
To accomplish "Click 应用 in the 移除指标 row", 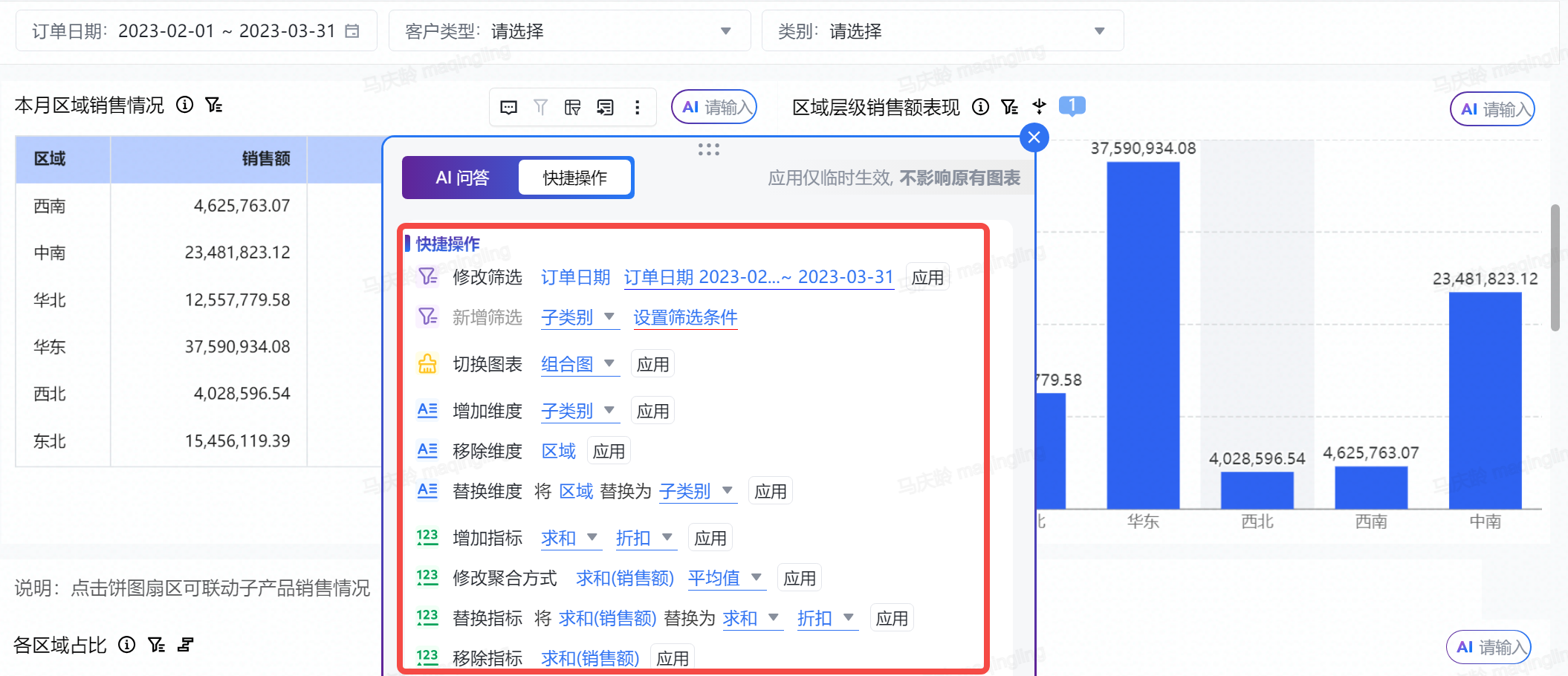I will [x=672, y=658].
